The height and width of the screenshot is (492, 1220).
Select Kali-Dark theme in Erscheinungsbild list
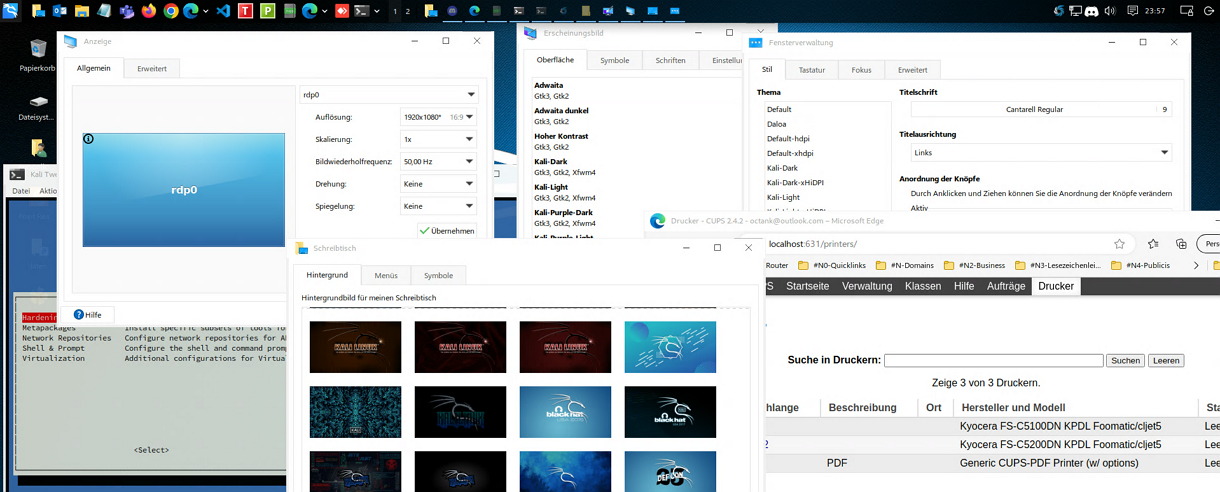(x=563, y=166)
